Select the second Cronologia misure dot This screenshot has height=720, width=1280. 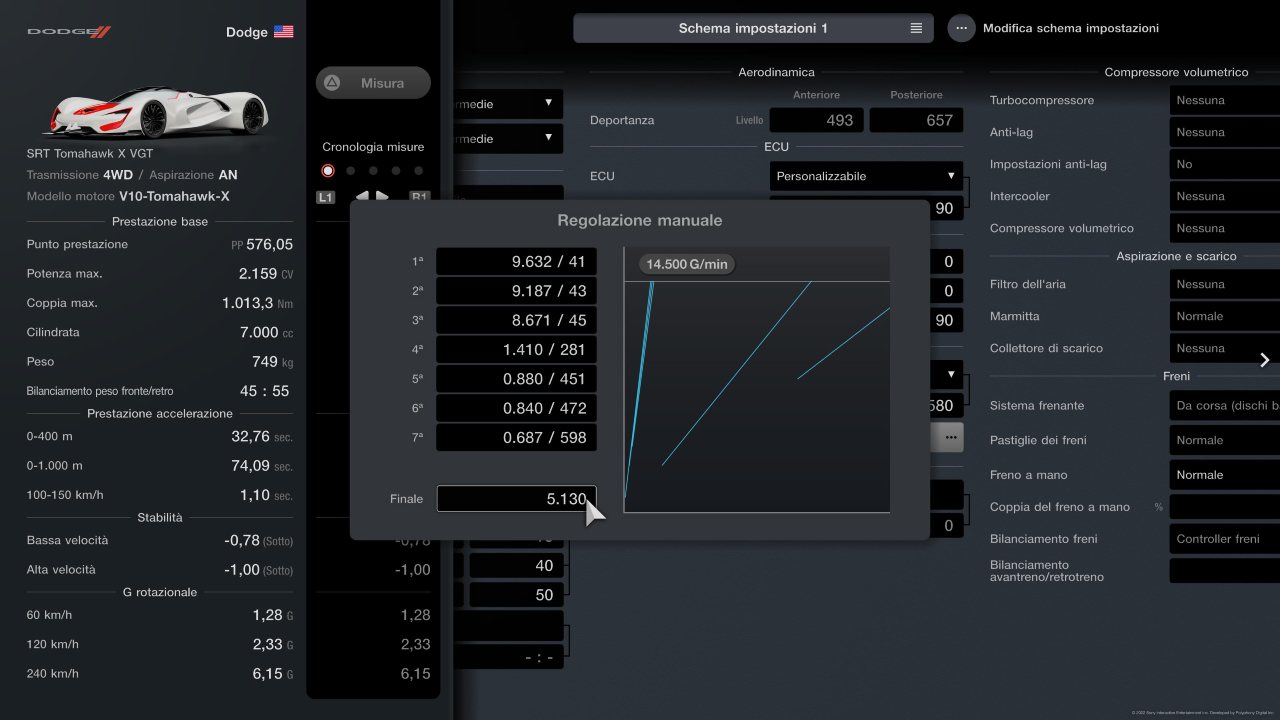(x=350, y=171)
